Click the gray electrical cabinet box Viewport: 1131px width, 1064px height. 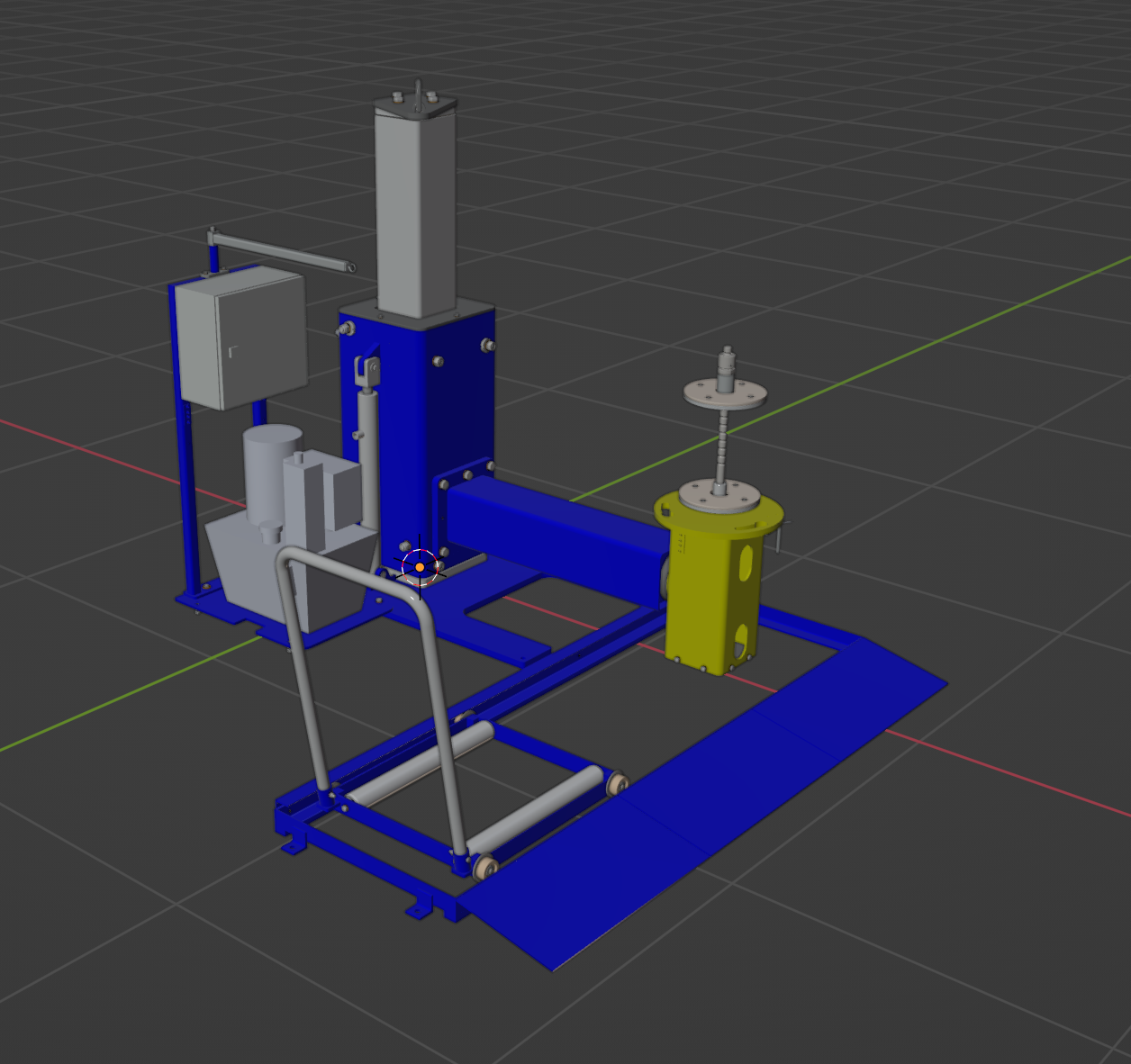(240, 336)
